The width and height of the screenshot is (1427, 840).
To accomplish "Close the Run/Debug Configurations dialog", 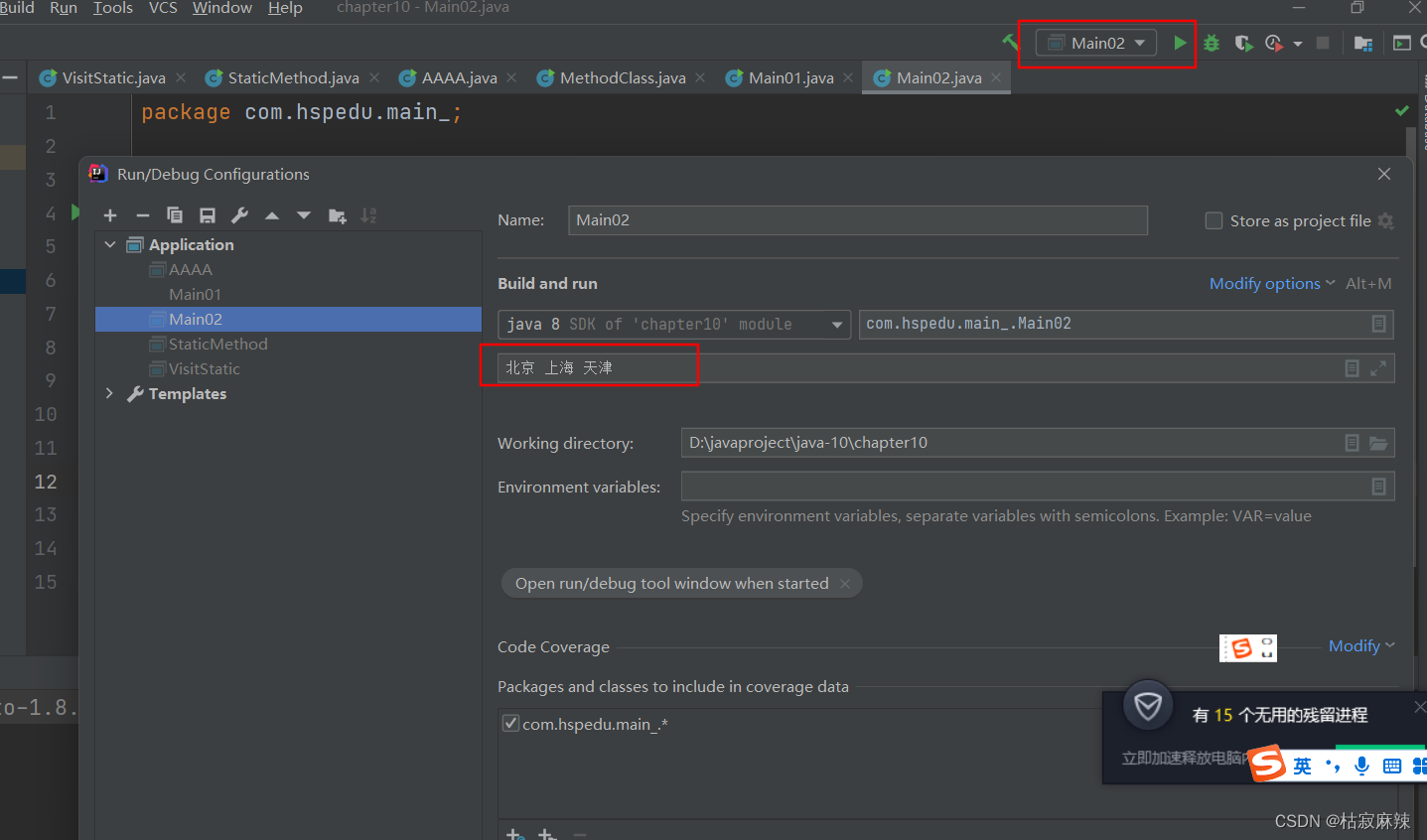I will [1384, 174].
